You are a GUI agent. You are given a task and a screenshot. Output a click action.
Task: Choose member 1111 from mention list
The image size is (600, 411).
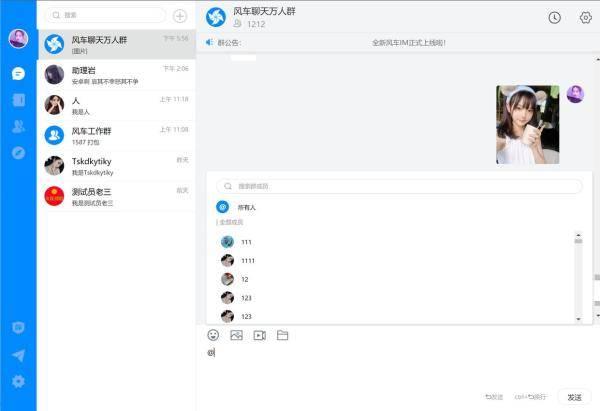click(247, 261)
